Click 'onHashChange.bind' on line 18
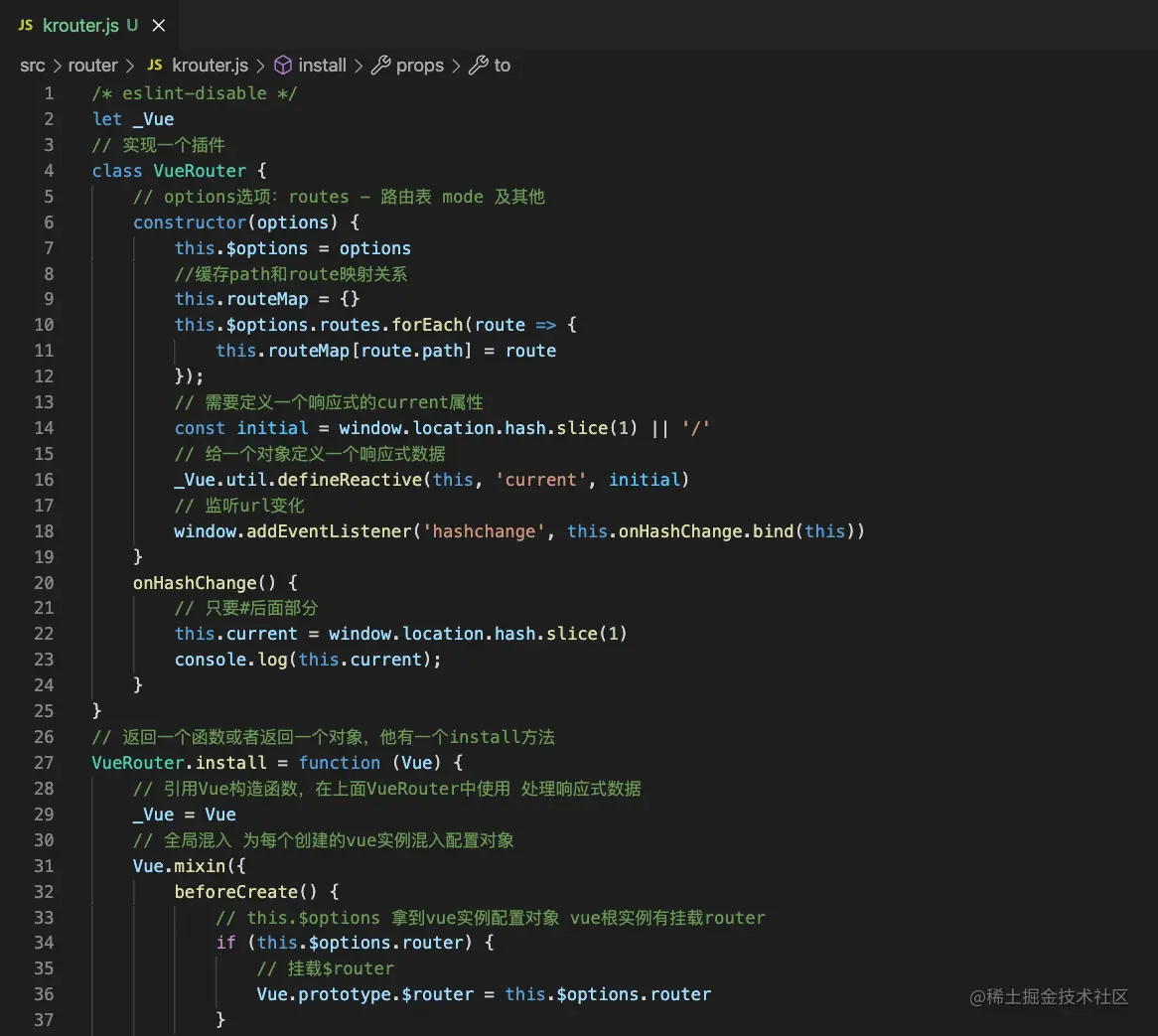 coord(706,531)
